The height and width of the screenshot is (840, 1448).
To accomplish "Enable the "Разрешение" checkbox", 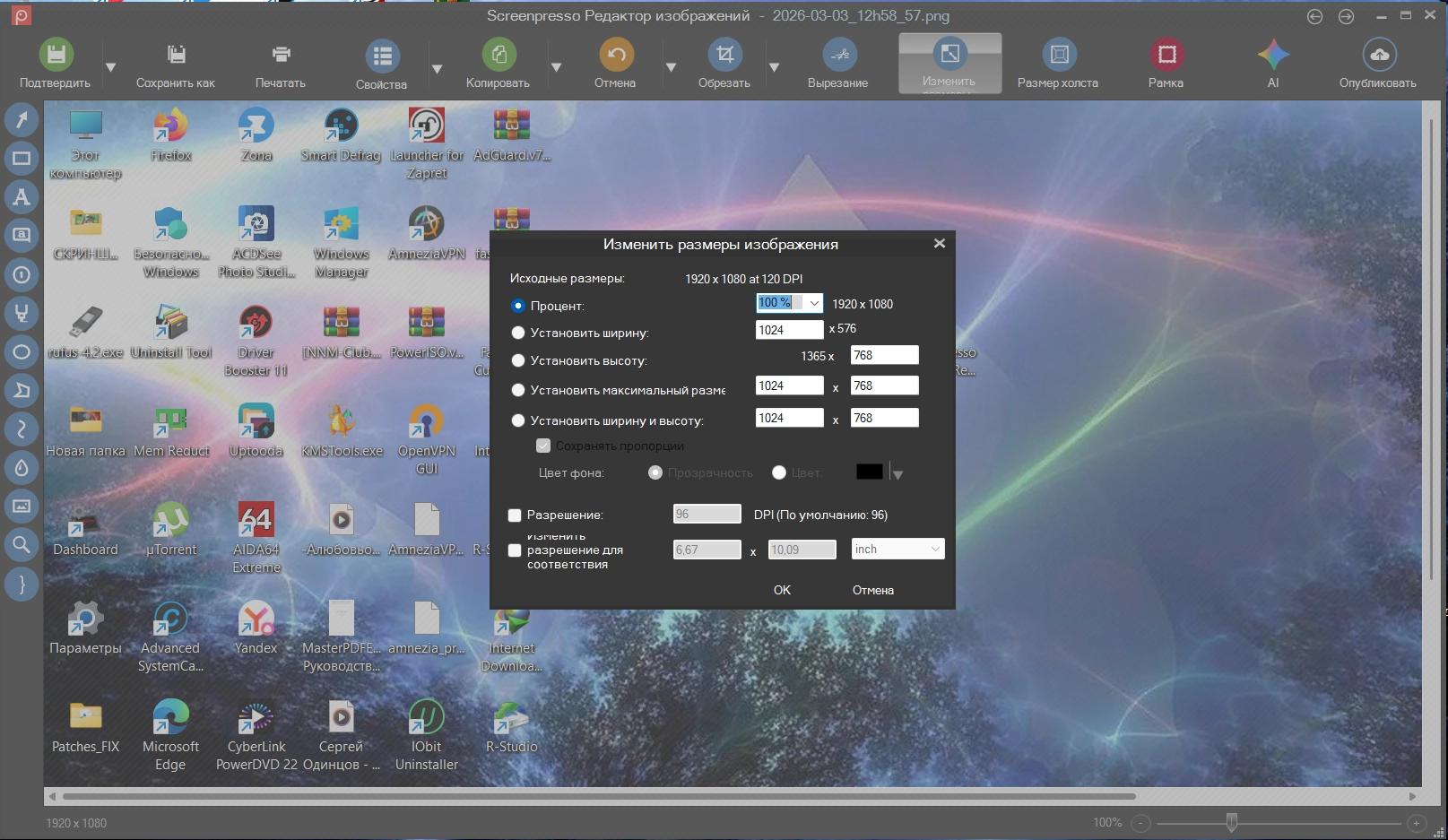I will pos(515,515).
